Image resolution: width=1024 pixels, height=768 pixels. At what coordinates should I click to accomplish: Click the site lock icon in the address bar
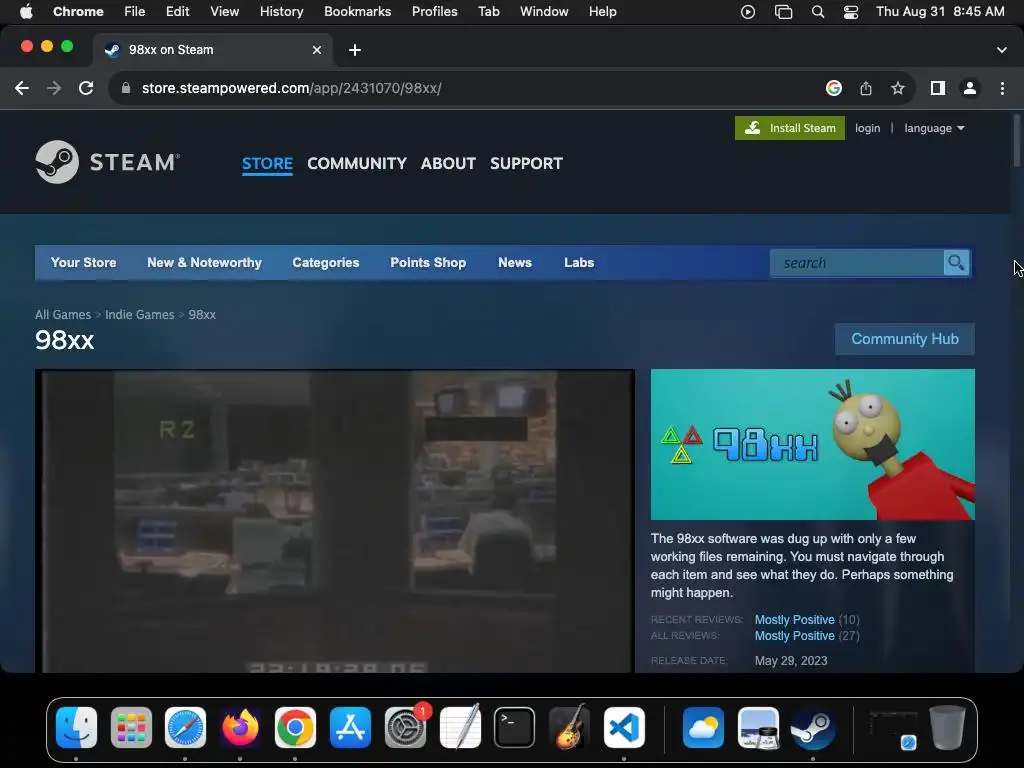point(126,88)
